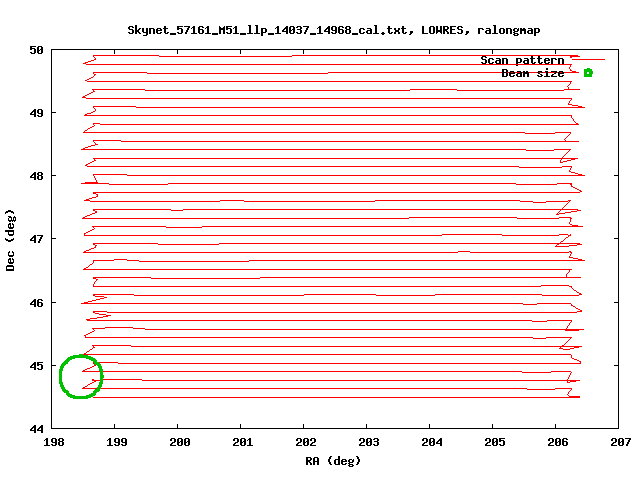Click the x-axis tick label 200
Screen dimensions: 640x480
(180, 442)
